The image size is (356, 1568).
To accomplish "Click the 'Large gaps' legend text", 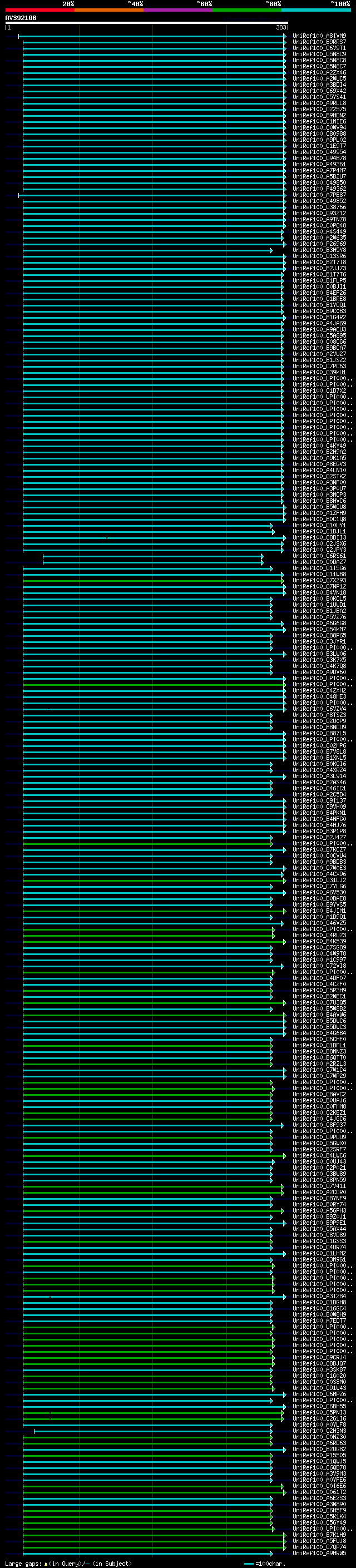I will pyautogui.click(x=23, y=1564).
